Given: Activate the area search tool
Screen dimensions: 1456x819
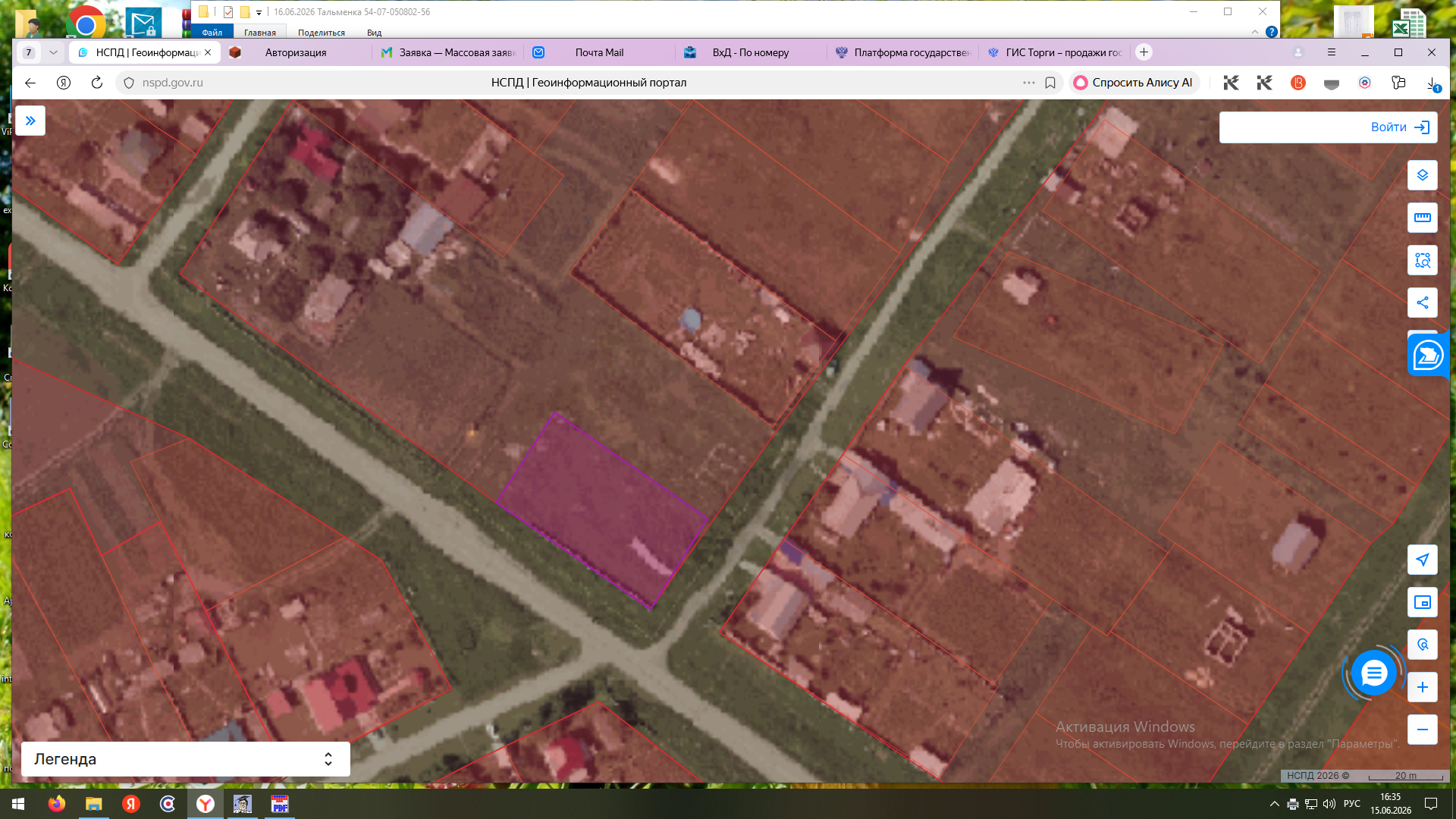Looking at the screenshot, I should click(1422, 260).
